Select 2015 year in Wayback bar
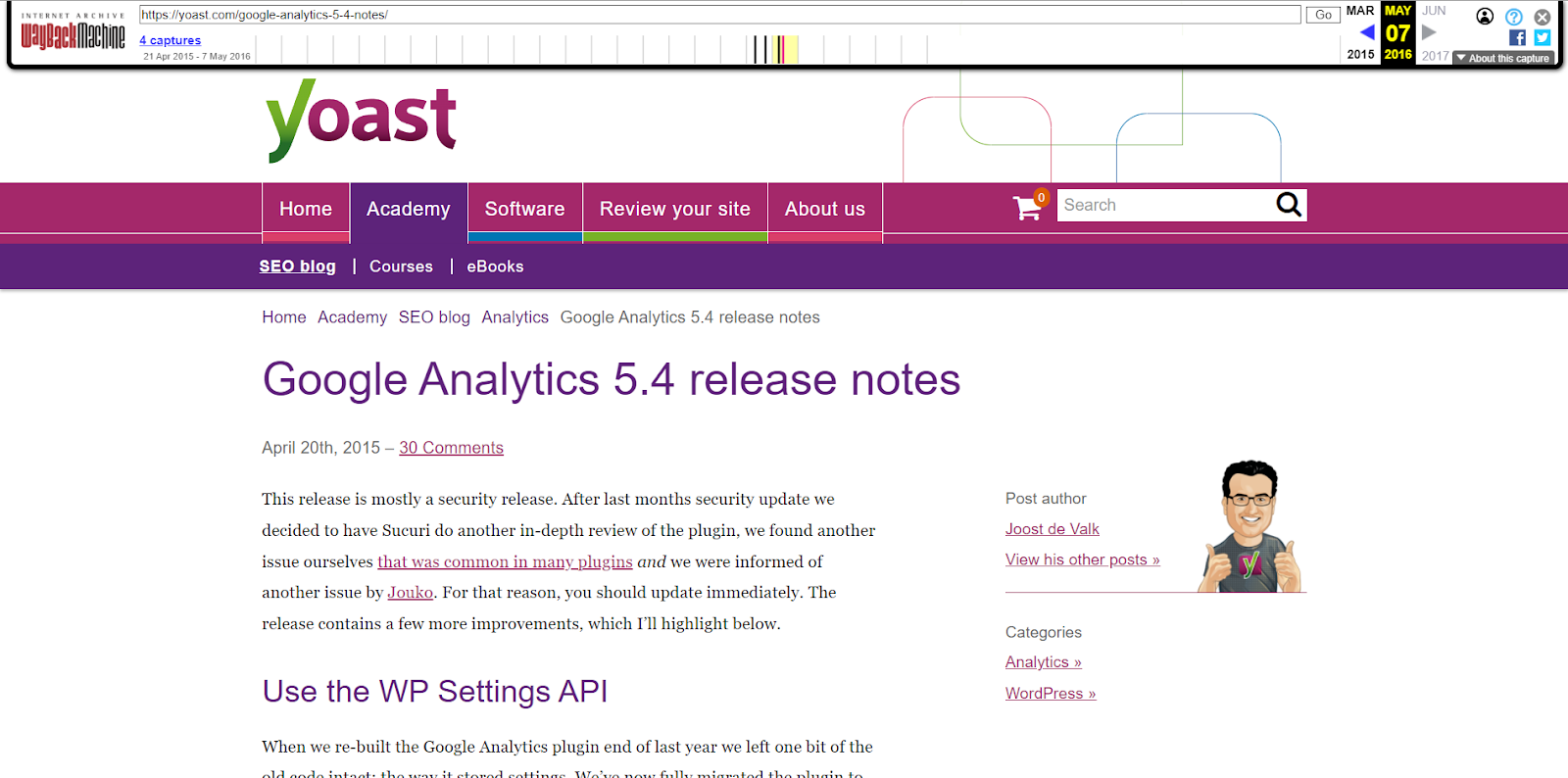The image size is (1568, 778). [1360, 55]
